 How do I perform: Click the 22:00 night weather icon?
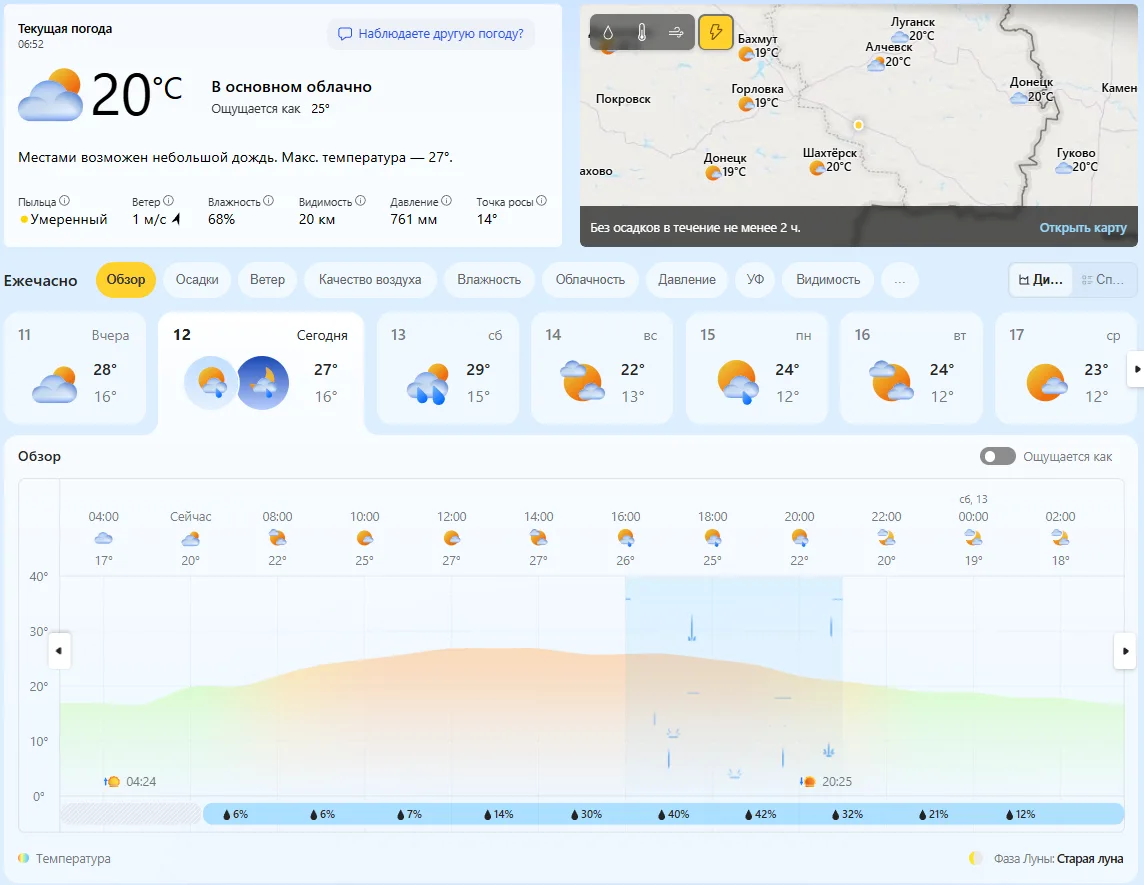(x=886, y=538)
